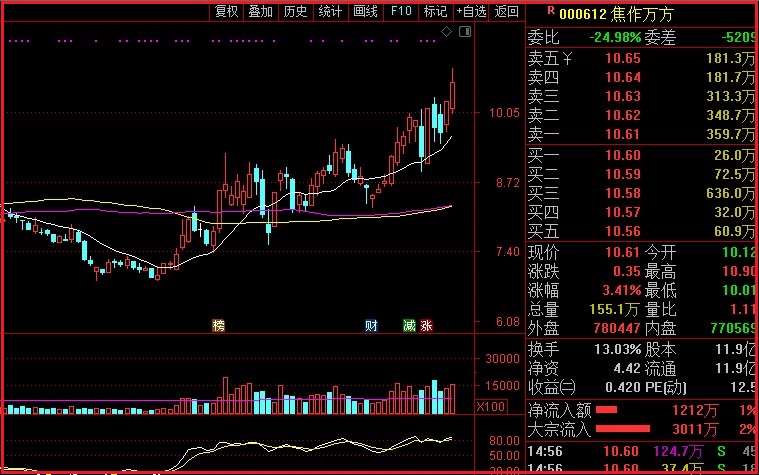Click the 净流入额 red bar
The width and height of the screenshot is (759, 475).
click(x=606, y=410)
